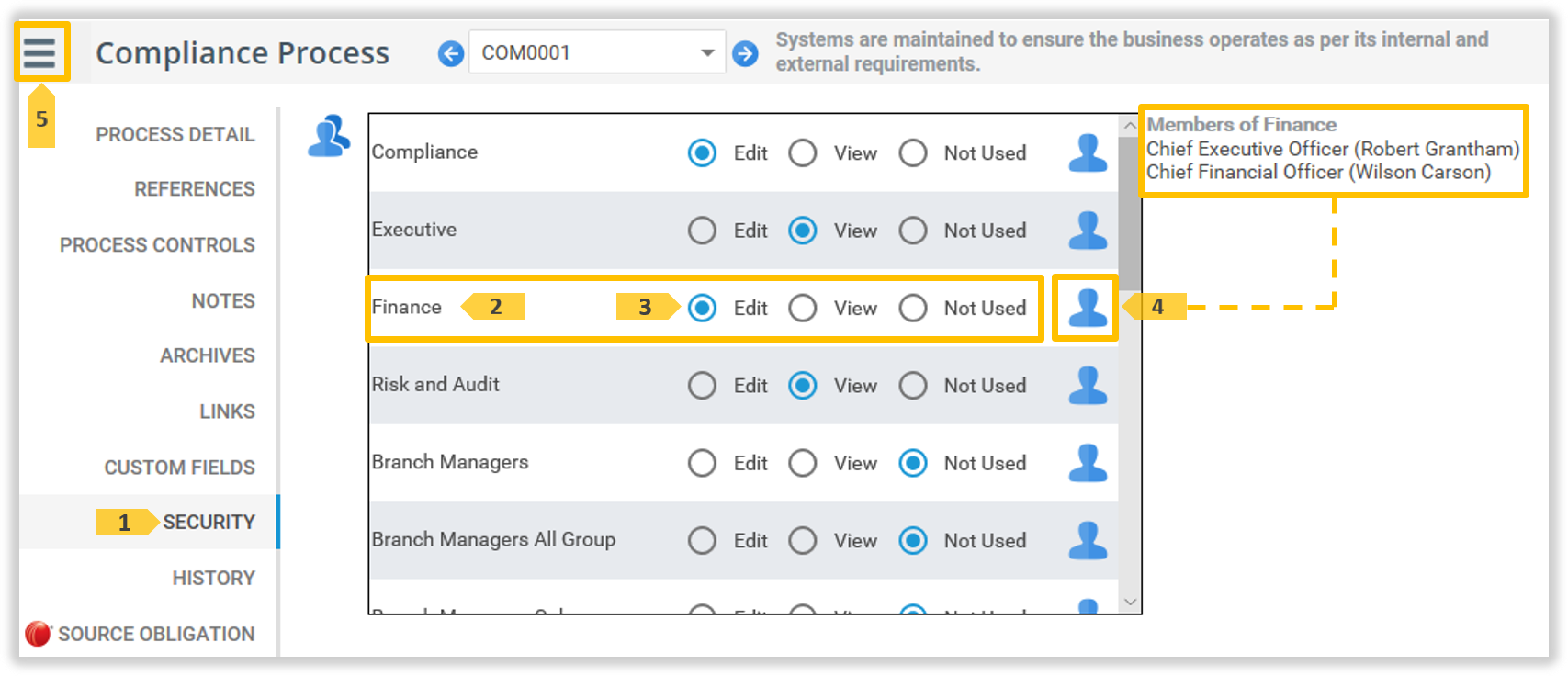
Task: Set Executive group to Edit
Action: [702, 231]
